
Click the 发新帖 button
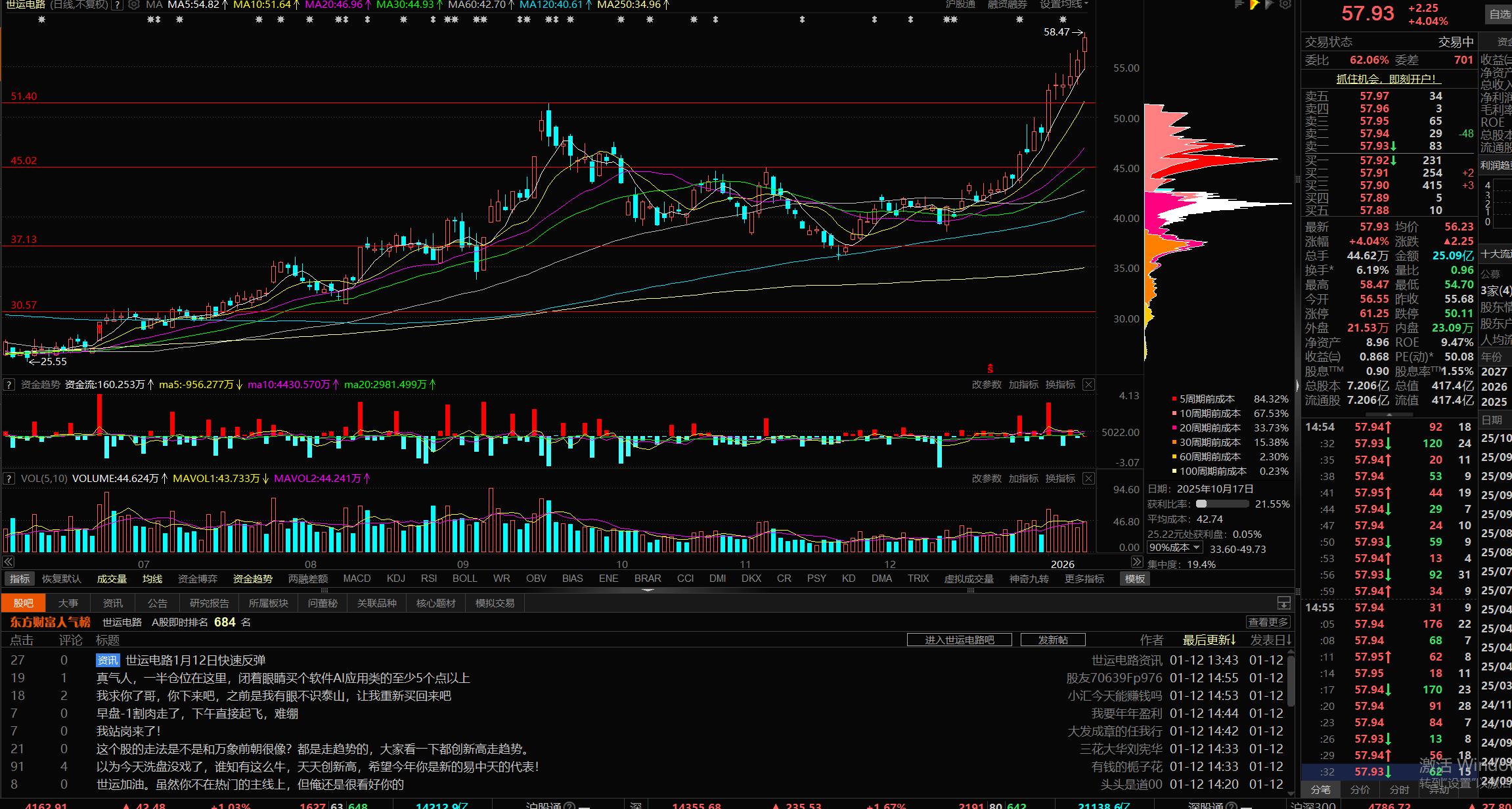1052,640
